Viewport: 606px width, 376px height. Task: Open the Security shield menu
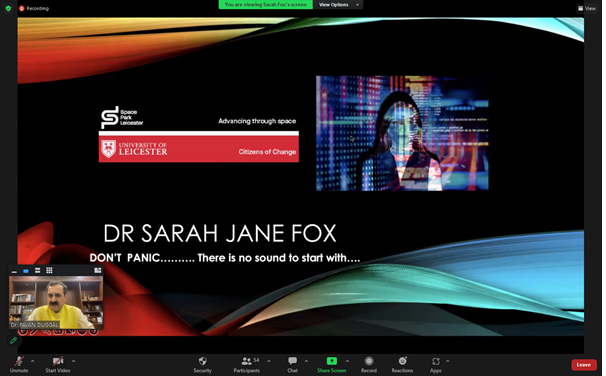[203, 364]
